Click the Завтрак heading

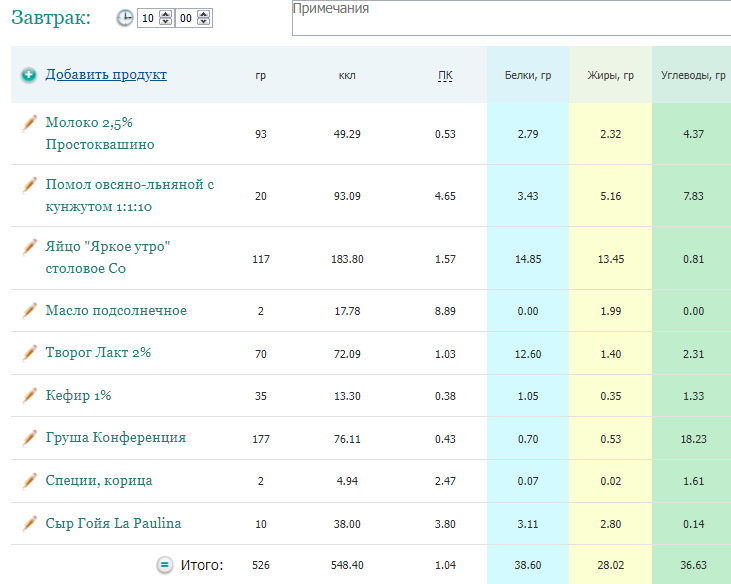click(x=51, y=18)
